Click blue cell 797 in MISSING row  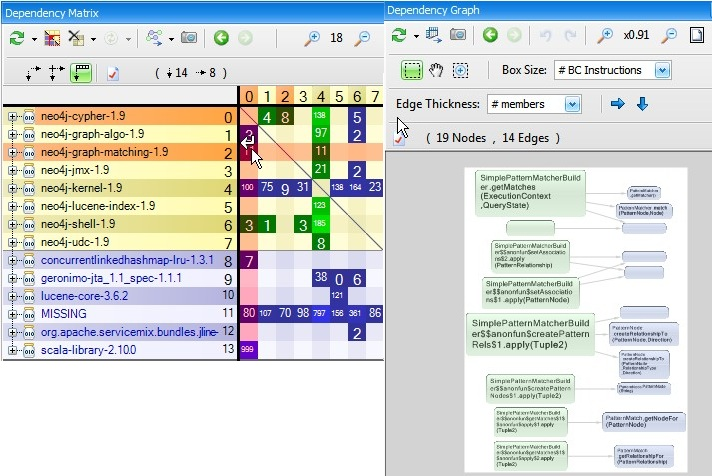click(x=321, y=314)
